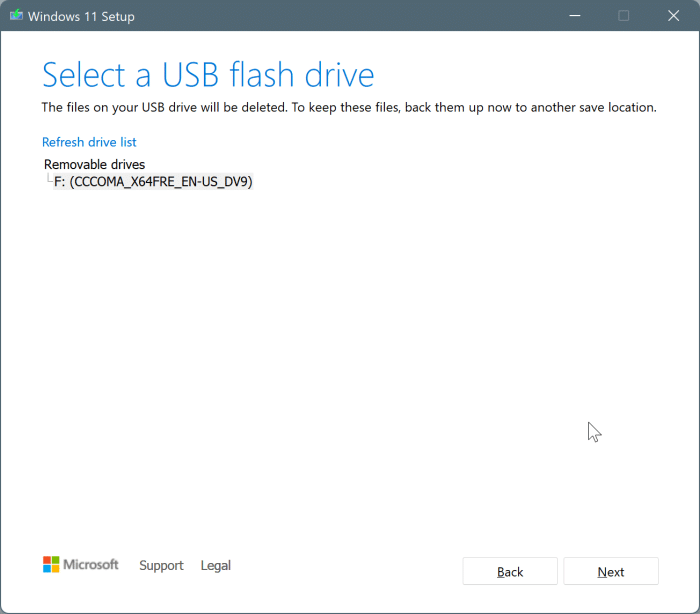This screenshot has width=700, height=614.
Task: Select the F: (CCCOMA_X64FRE_EN-US_DV9) drive
Action: [x=153, y=182]
